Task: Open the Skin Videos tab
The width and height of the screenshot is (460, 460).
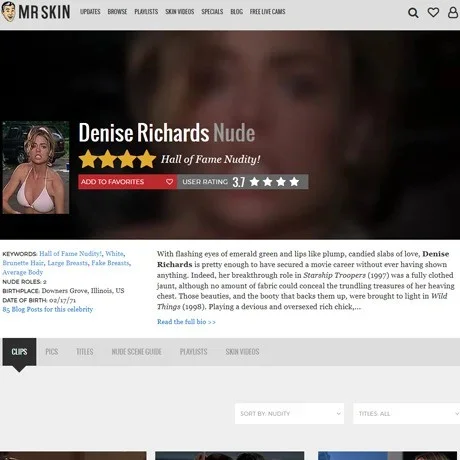Action: click(242, 352)
